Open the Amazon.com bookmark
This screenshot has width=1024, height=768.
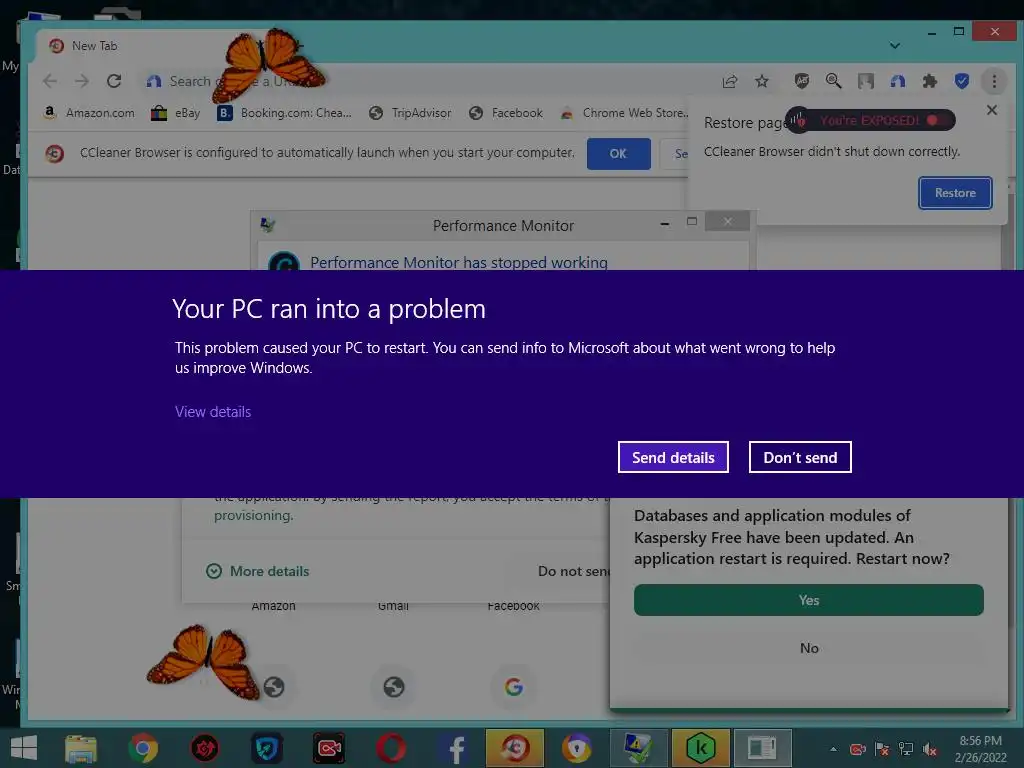[x=89, y=113]
